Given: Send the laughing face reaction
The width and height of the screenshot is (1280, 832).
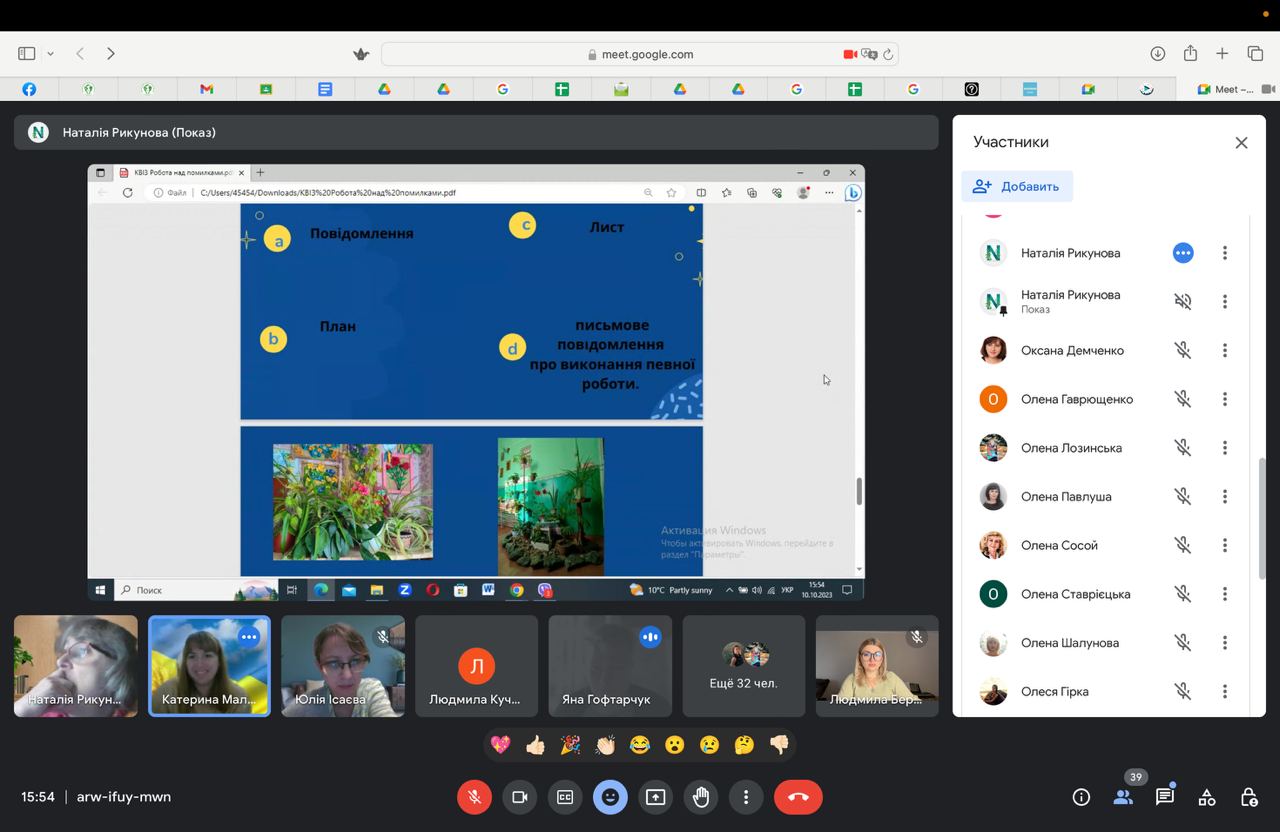Looking at the screenshot, I should click(x=640, y=745).
